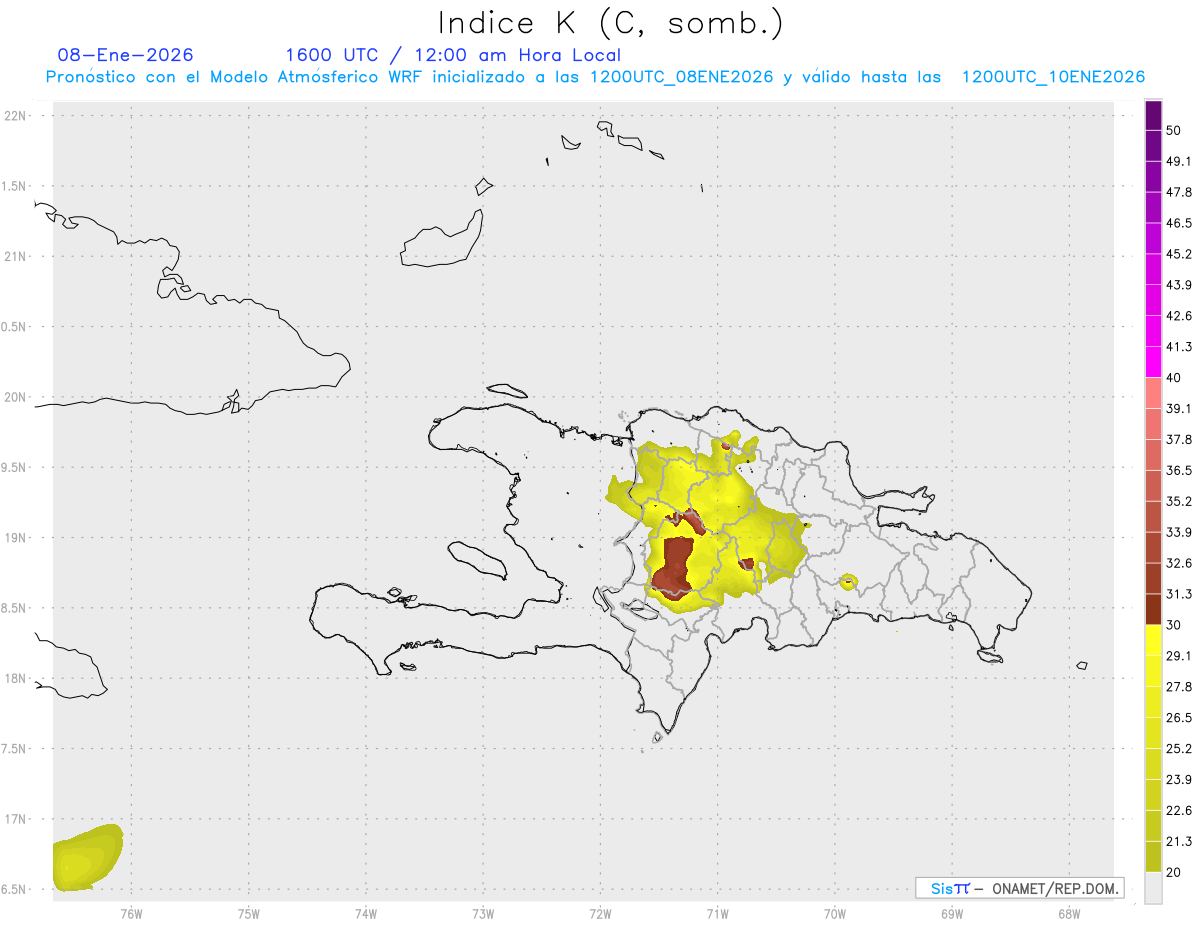This screenshot has width=1200, height=927.
Task: Click the longitude label '68W'
Action: coord(1069,912)
